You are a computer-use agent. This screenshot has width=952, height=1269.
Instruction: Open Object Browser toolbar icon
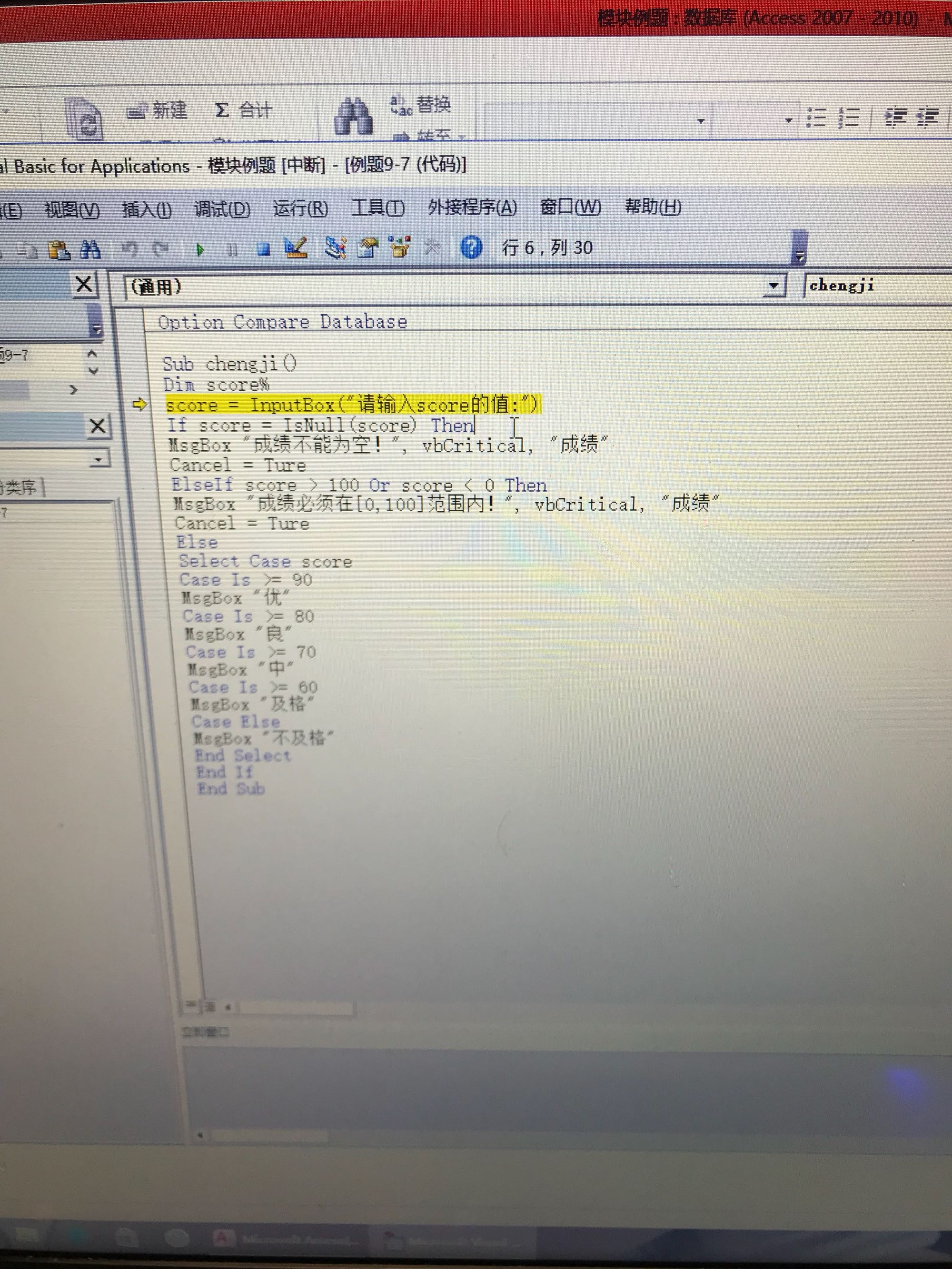[x=400, y=247]
